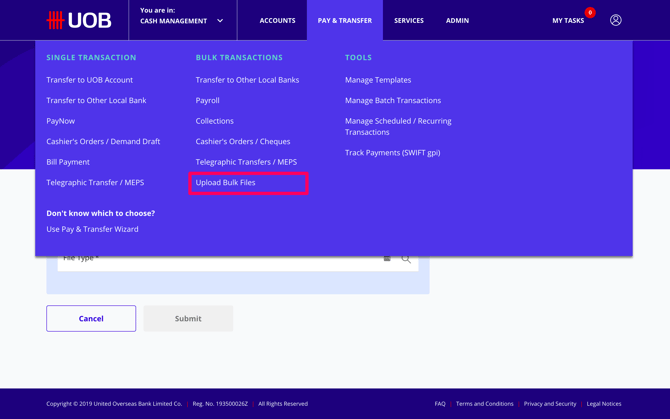Open Track Payments (SWIFT gpi)

pyautogui.click(x=392, y=152)
